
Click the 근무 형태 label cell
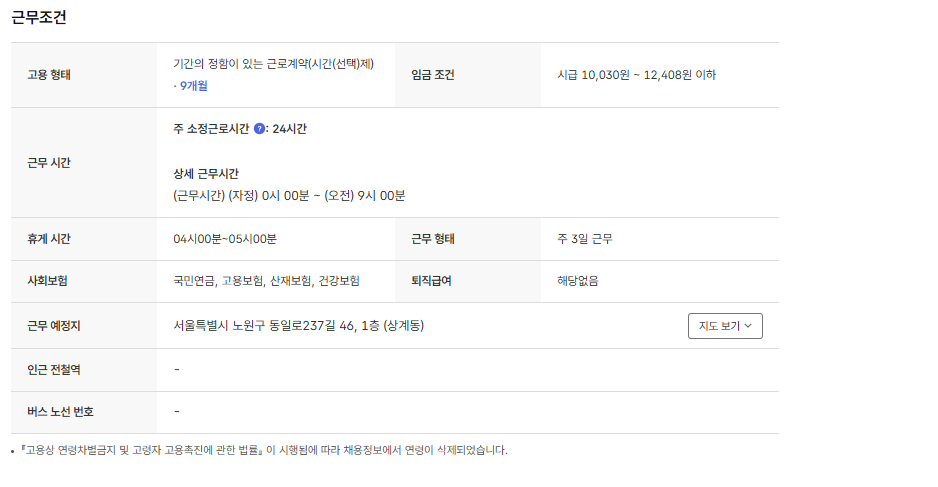(x=432, y=239)
